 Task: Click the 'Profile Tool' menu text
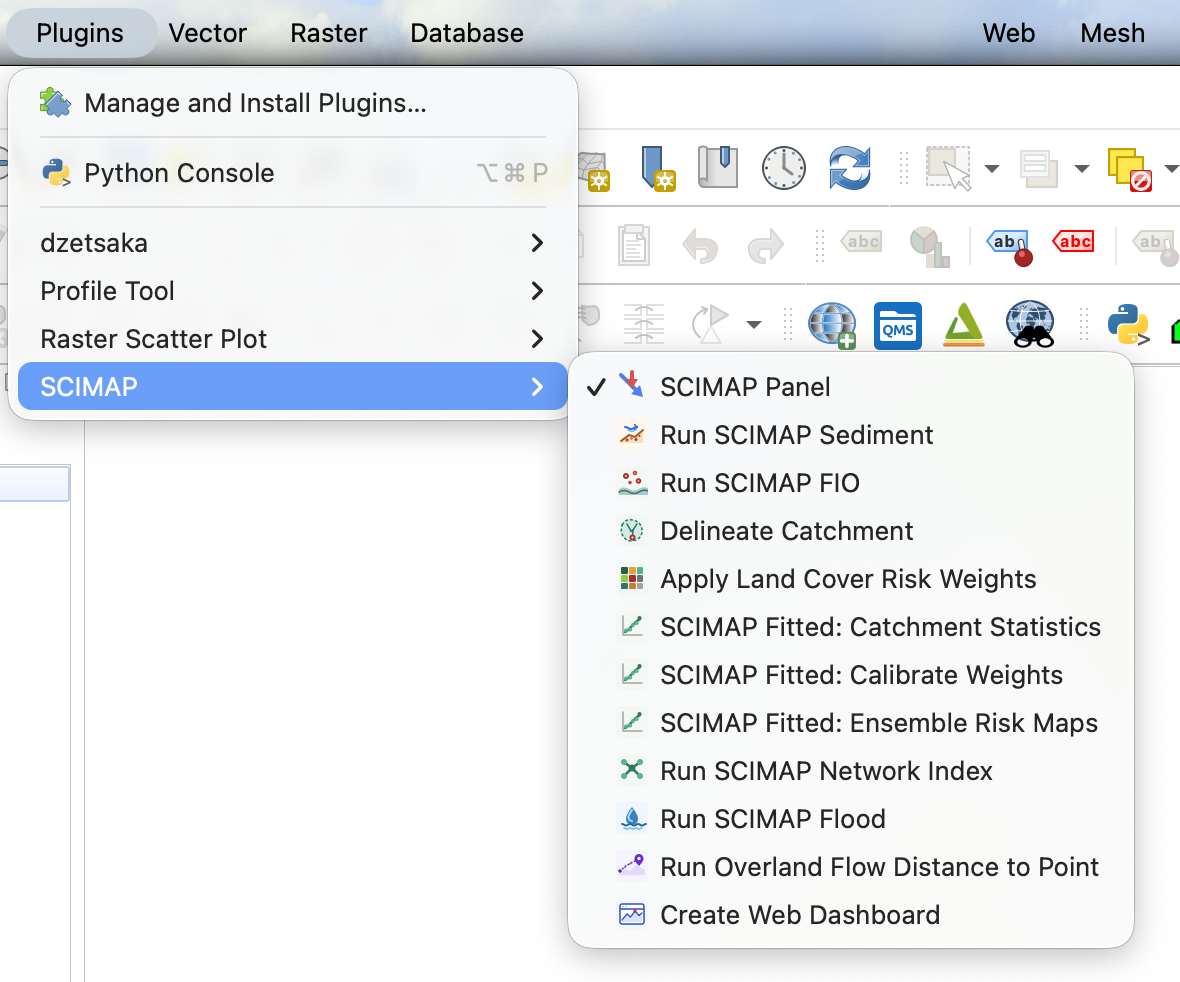107,291
